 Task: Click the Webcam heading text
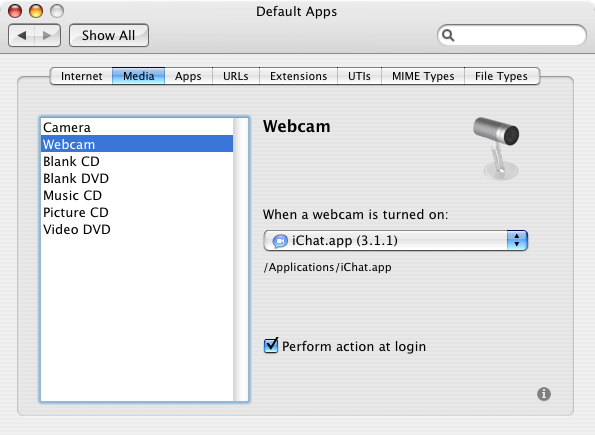click(x=296, y=126)
